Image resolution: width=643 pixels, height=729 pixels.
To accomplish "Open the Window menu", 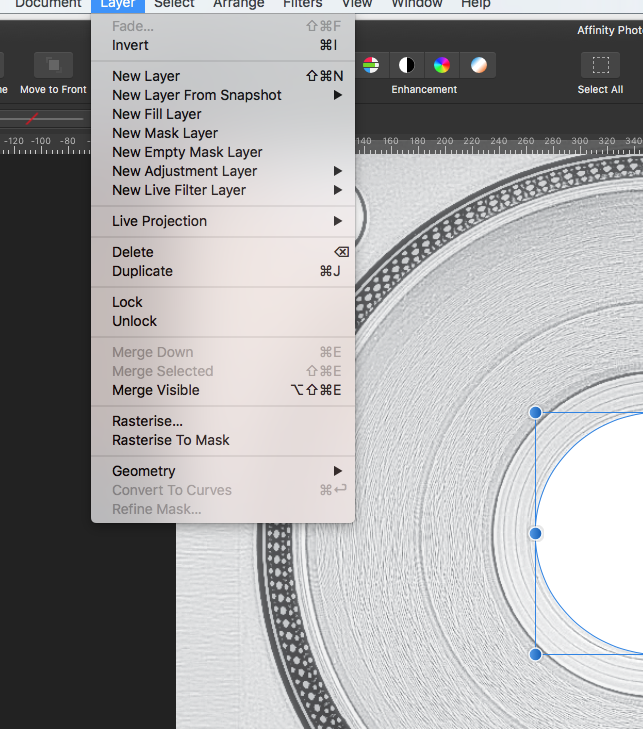I will coord(417,4).
